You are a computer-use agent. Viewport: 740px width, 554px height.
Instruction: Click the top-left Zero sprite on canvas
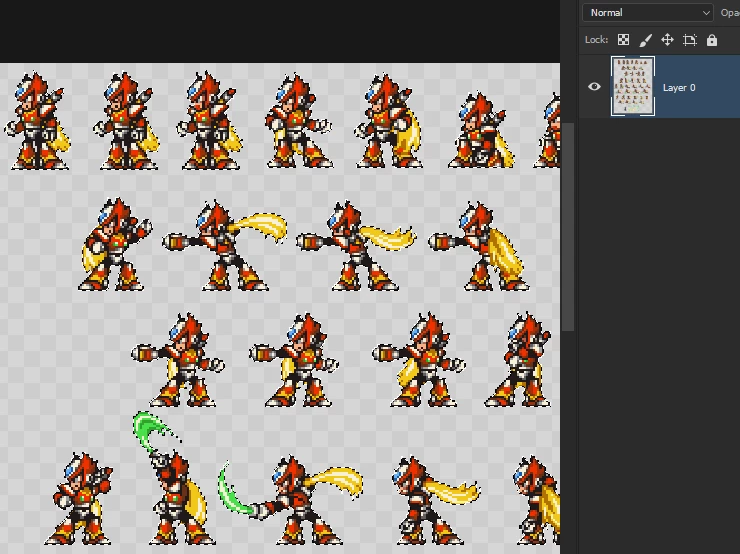pos(37,121)
